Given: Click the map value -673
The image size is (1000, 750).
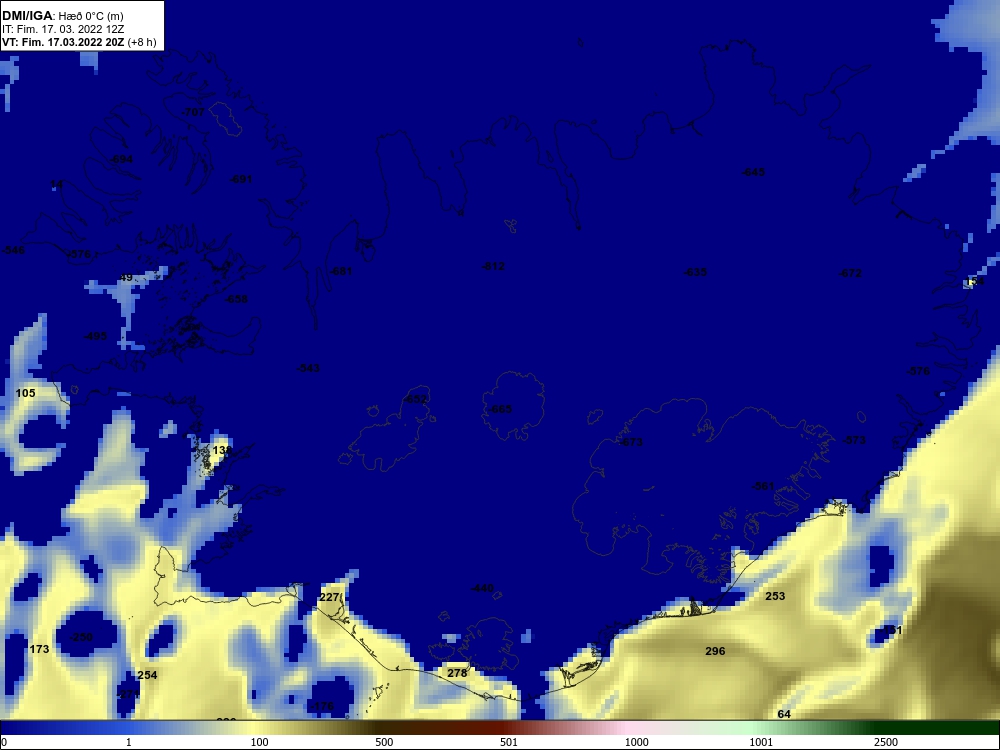Looking at the screenshot, I should tap(631, 443).
